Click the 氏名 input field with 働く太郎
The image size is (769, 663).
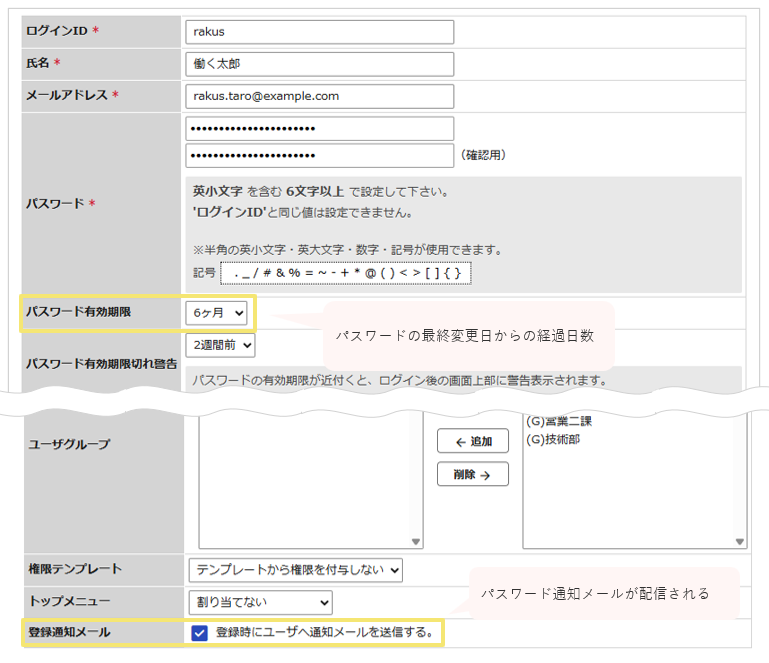click(319, 64)
